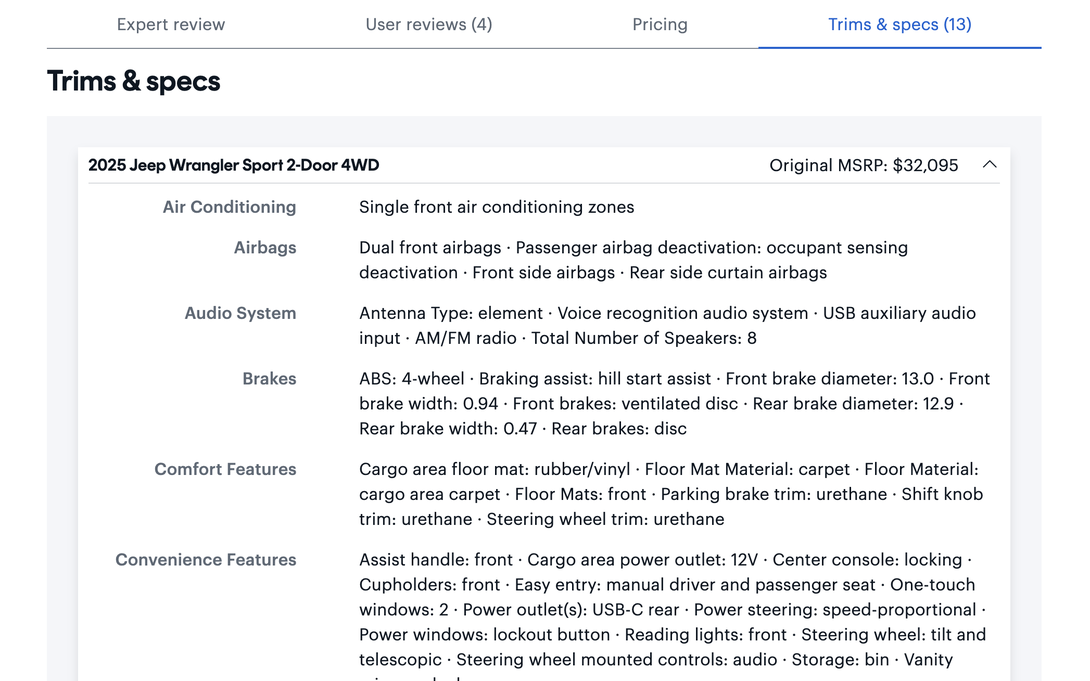Click the Assist handle: front description
This screenshot has height=681, width=1090.
pos(672,618)
